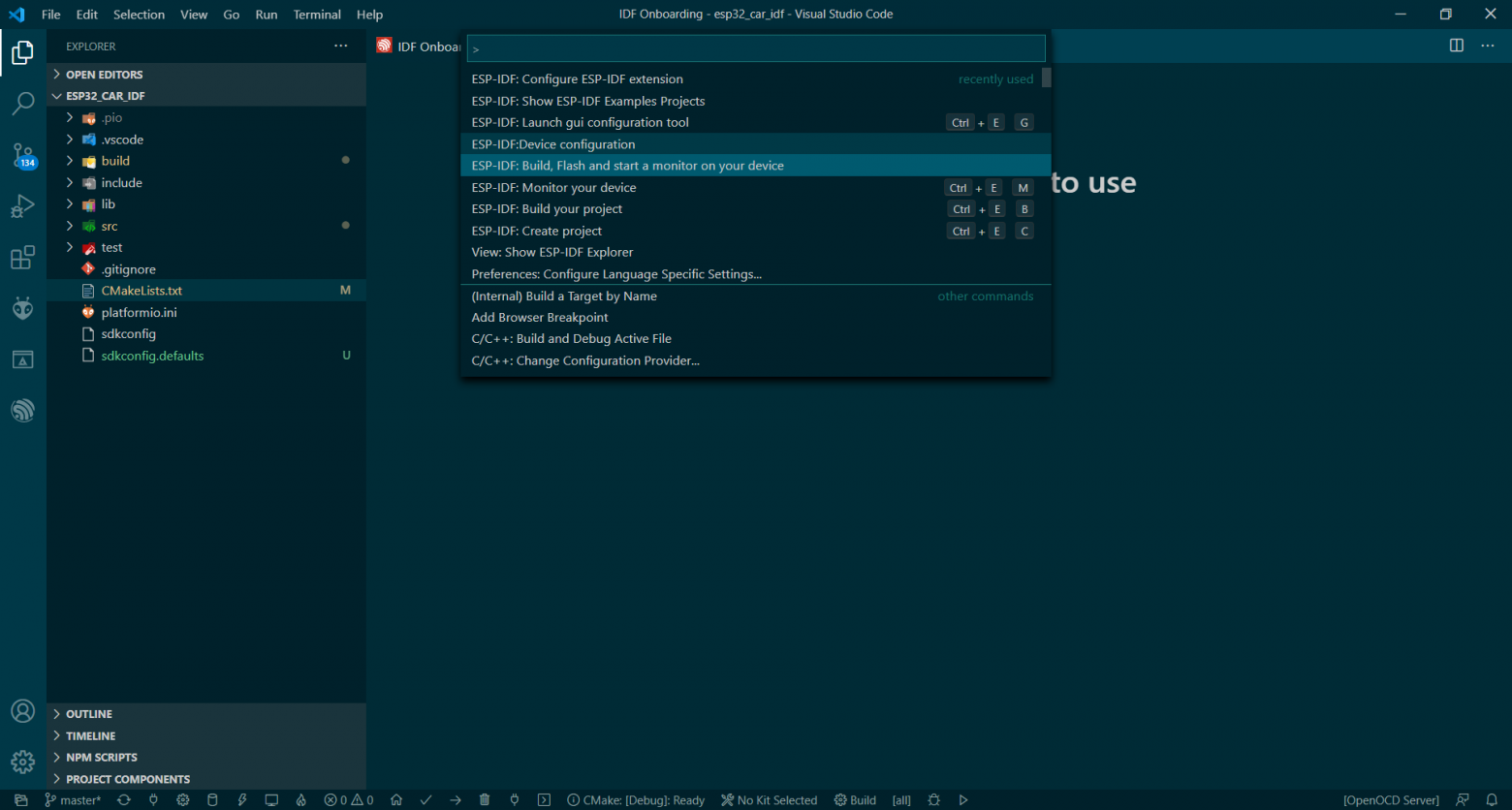Click the new terminal icon in status bar
1512x810 pixels.
pyautogui.click(x=544, y=800)
